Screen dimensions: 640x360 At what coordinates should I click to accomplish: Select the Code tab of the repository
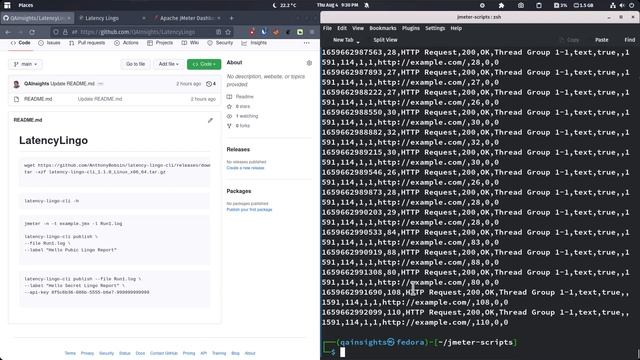[x=20, y=43]
